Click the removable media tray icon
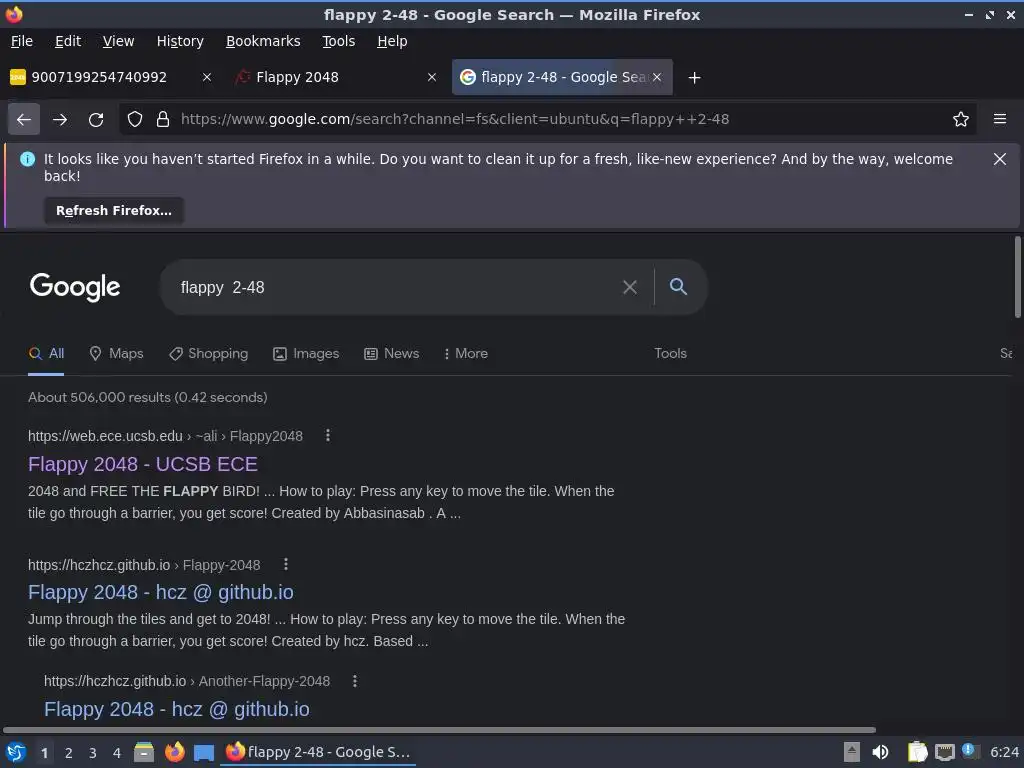 click(x=852, y=752)
